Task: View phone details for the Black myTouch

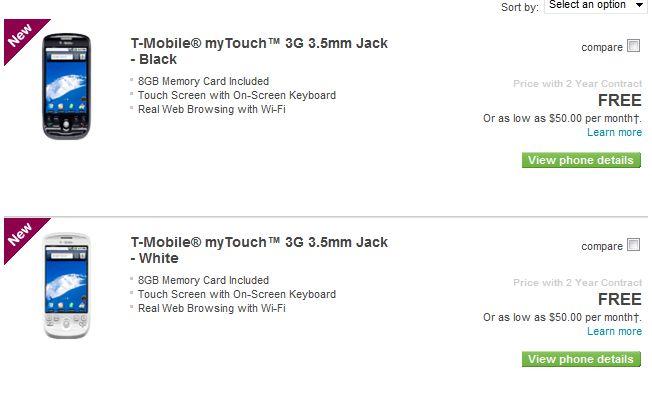Action: [581, 160]
